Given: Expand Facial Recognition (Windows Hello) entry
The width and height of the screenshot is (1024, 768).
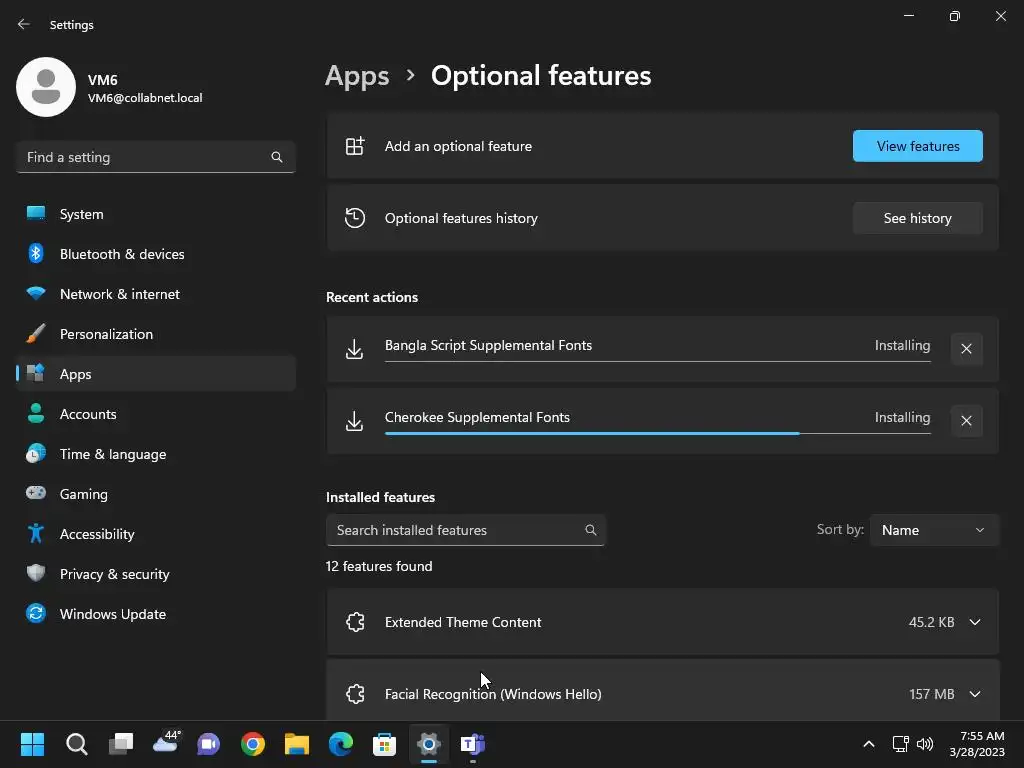Looking at the screenshot, I should point(974,694).
